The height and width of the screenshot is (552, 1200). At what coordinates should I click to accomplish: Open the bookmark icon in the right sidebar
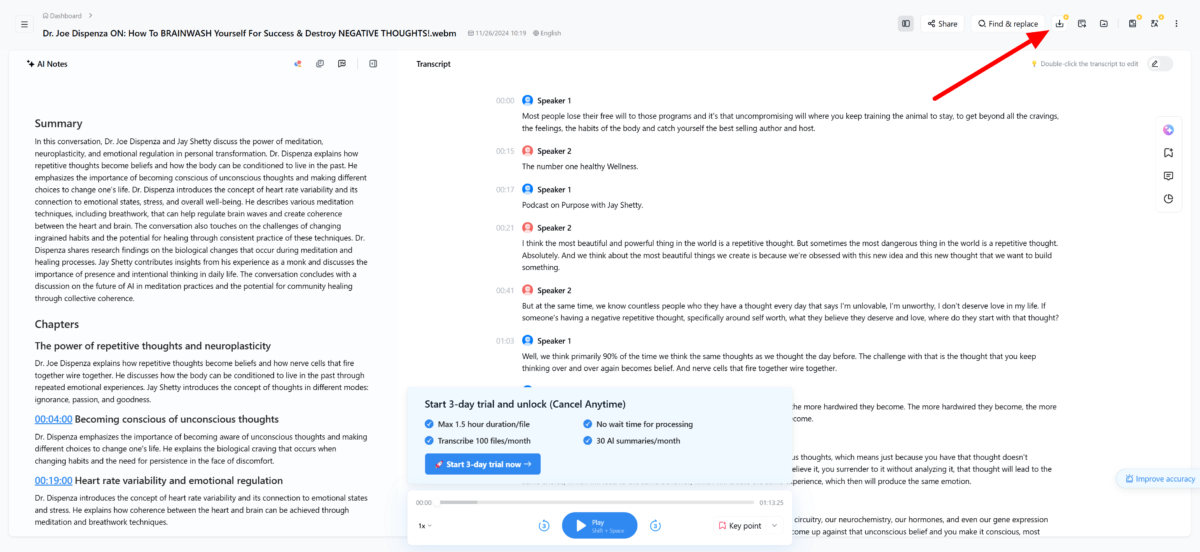1168,153
